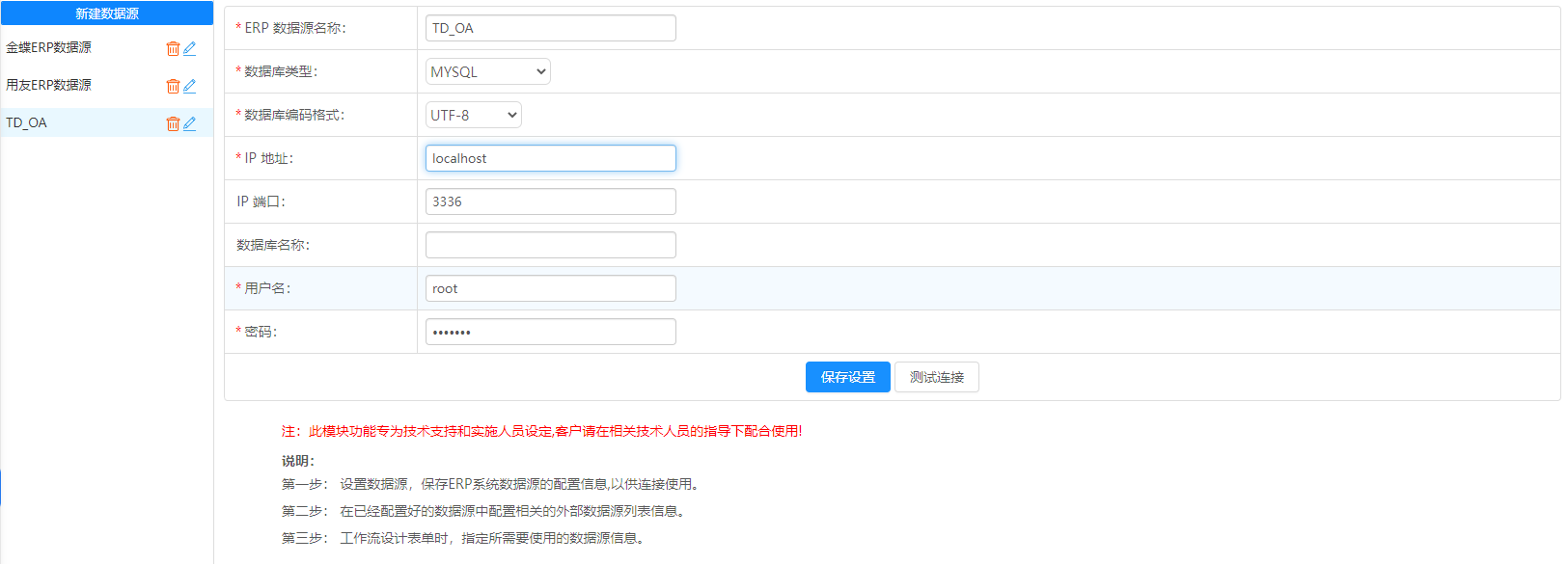Edit the TD_OA data source
The height and width of the screenshot is (564, 1568).
click(x=190, y=123)
